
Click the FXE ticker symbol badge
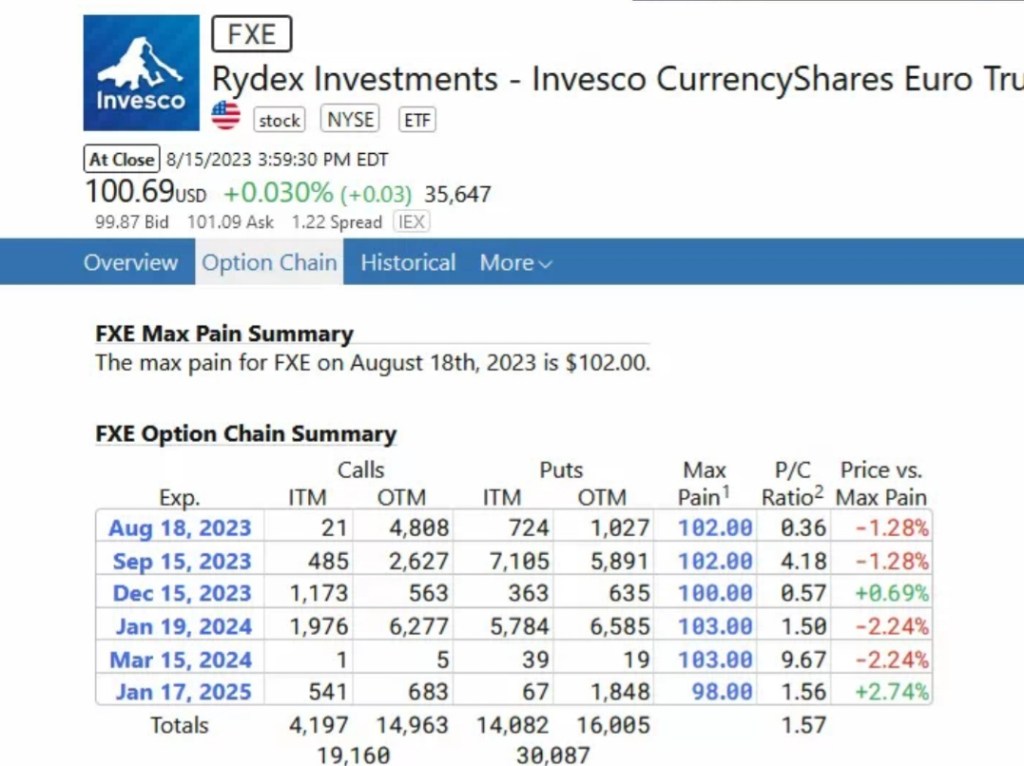[252, 35]
